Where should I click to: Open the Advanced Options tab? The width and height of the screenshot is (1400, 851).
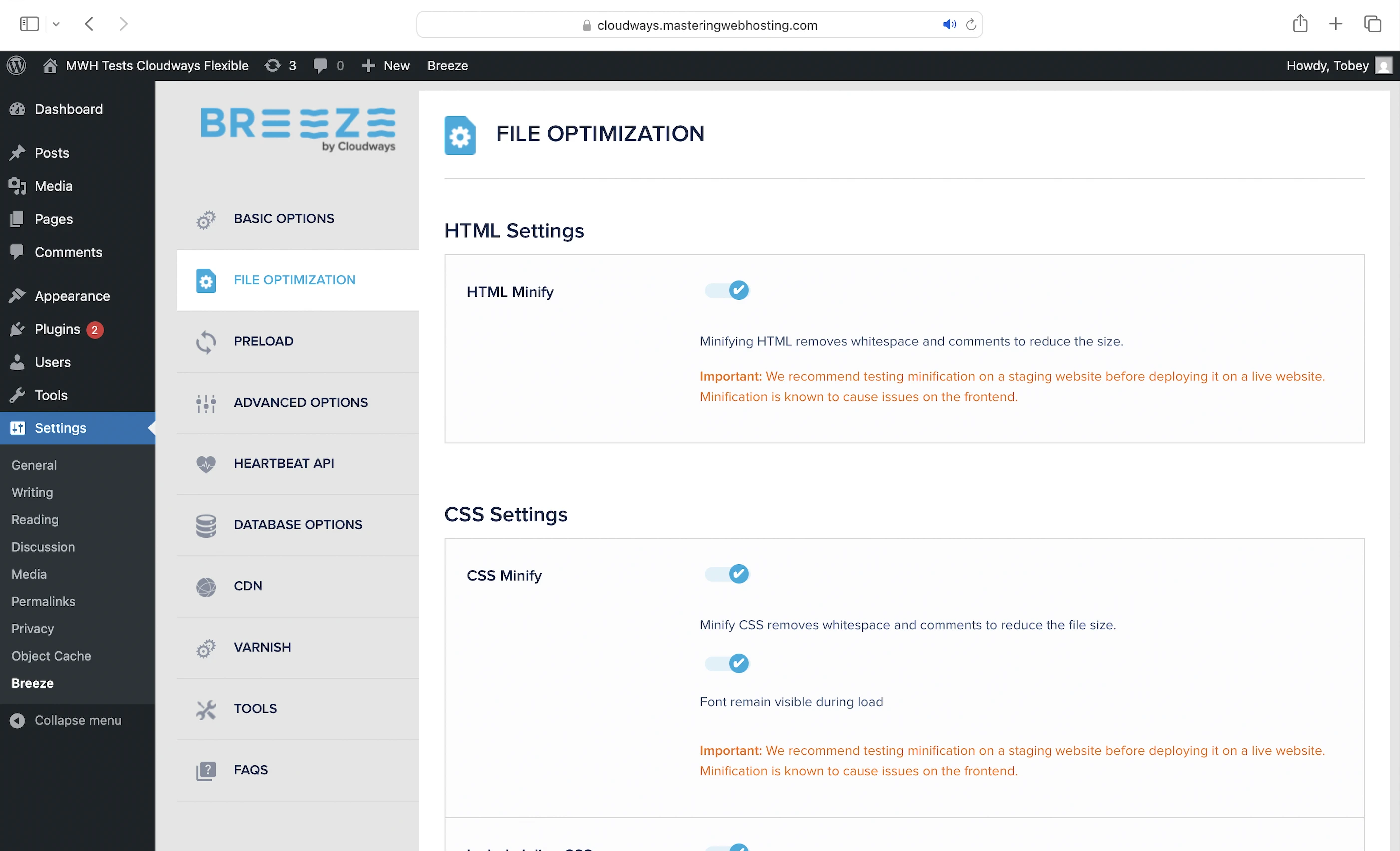point(301,403)
